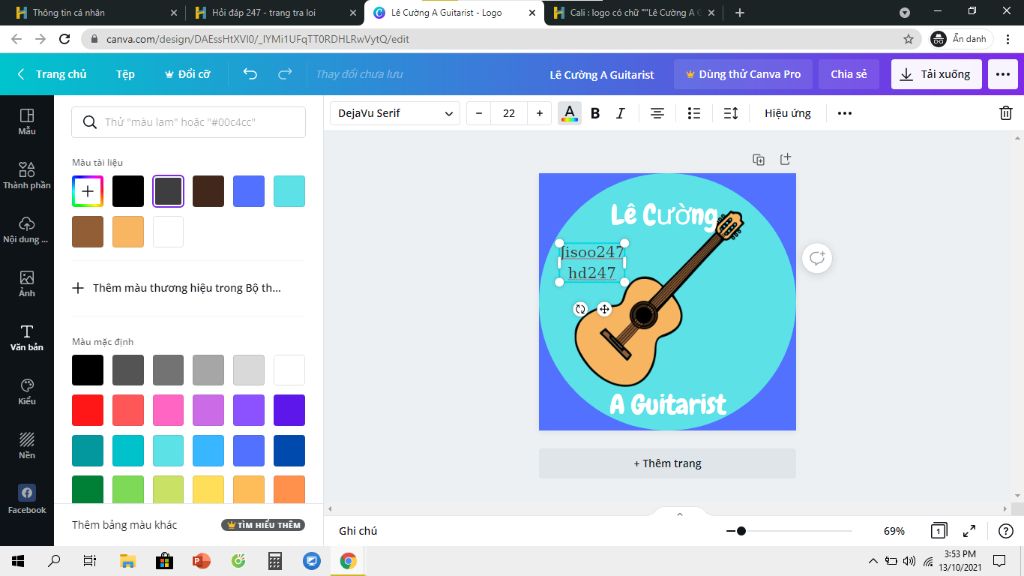Select the pink default color swatch

[168, 410]
